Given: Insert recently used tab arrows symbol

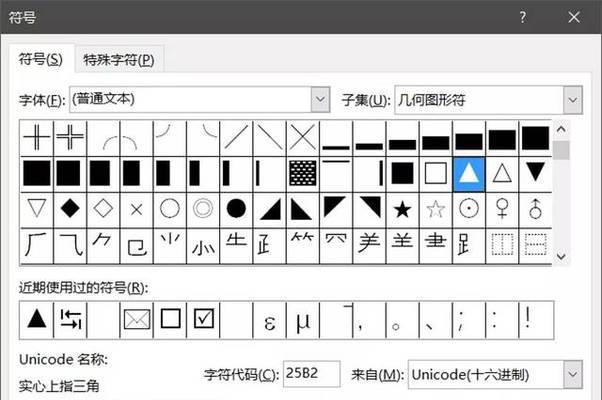Looking at the screenshot, I should (x=70, y=320).
